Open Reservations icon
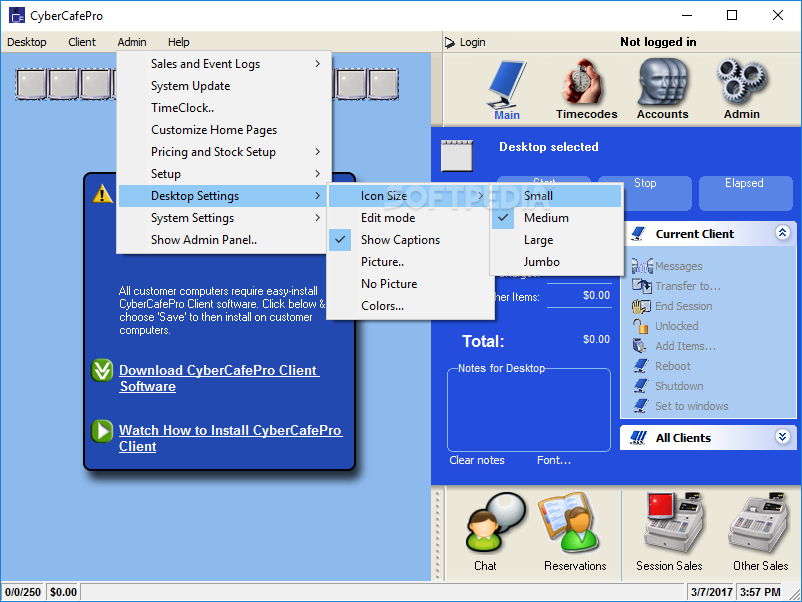The height and width of the screenshot is (602, 802). tap(569, 523)
